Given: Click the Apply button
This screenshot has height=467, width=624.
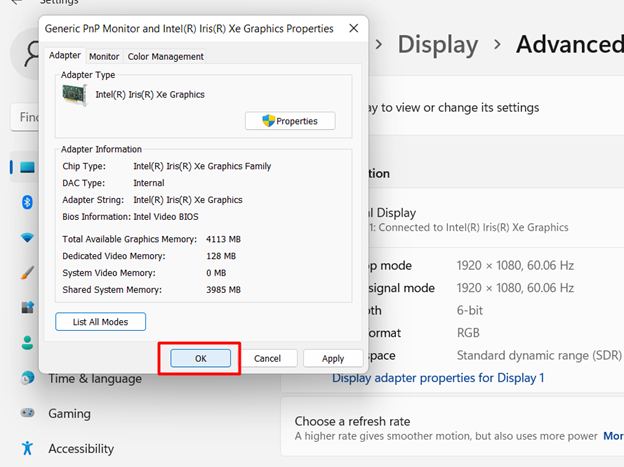Looking at the screenshot, I should [x=333, y=358].
